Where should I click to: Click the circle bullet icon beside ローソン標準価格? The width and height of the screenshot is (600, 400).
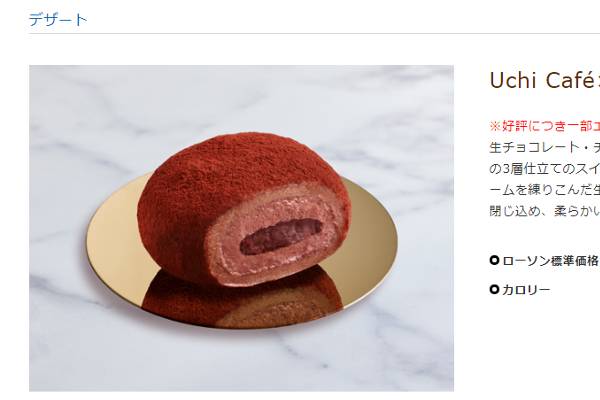[494, 260]
